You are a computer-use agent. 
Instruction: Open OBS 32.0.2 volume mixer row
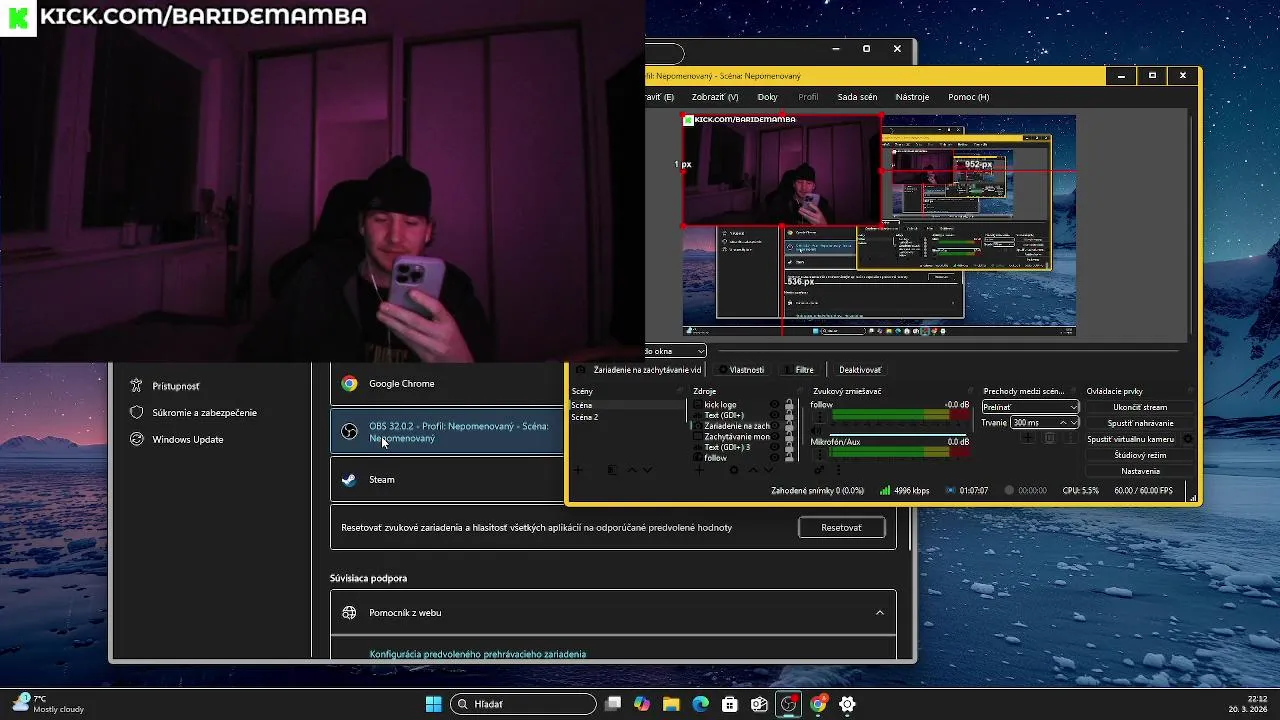click(x=447, y=432)
